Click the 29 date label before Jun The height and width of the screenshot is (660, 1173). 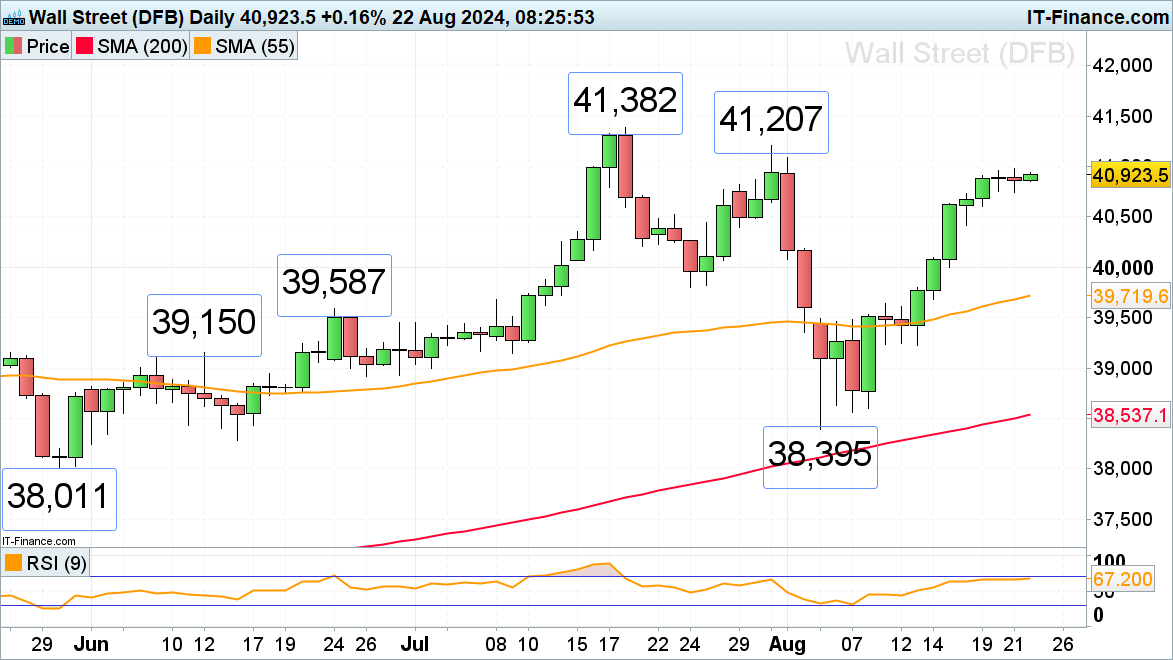[42, 644]
